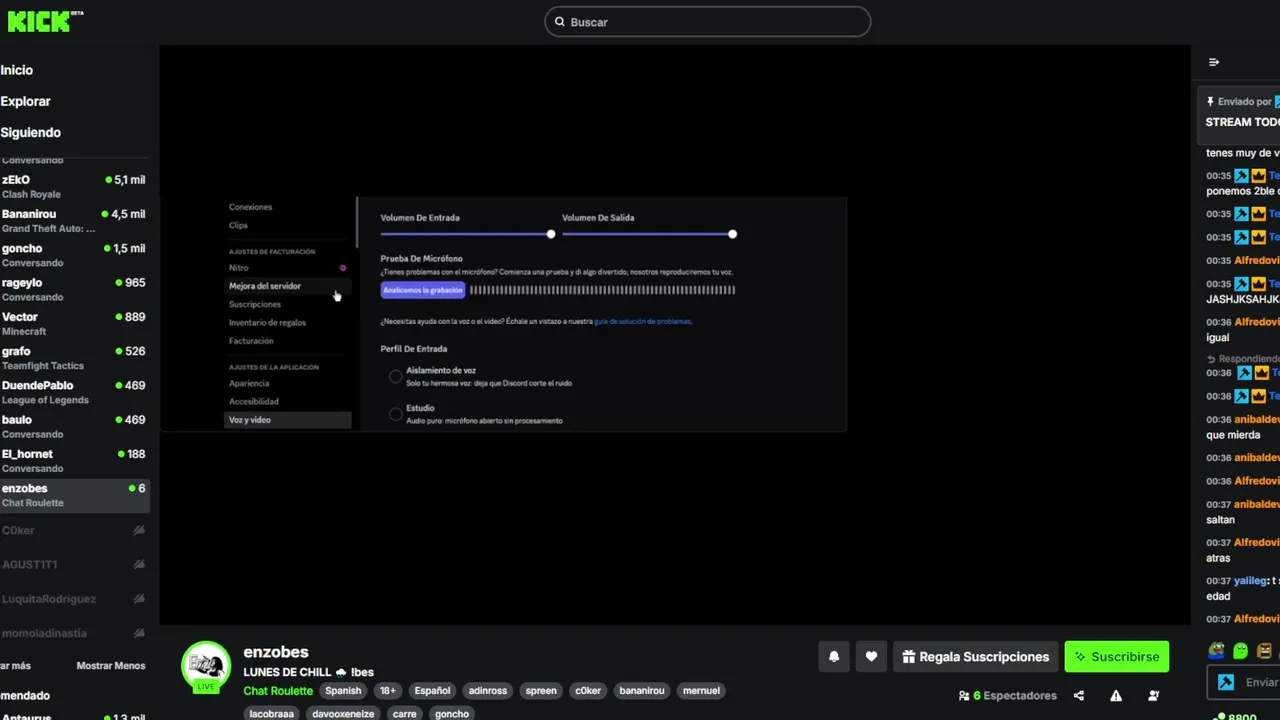The image size is (1280, 720).
Task: Open Bananirou's channel in sidebar
Action: click(x=74, y=221)
